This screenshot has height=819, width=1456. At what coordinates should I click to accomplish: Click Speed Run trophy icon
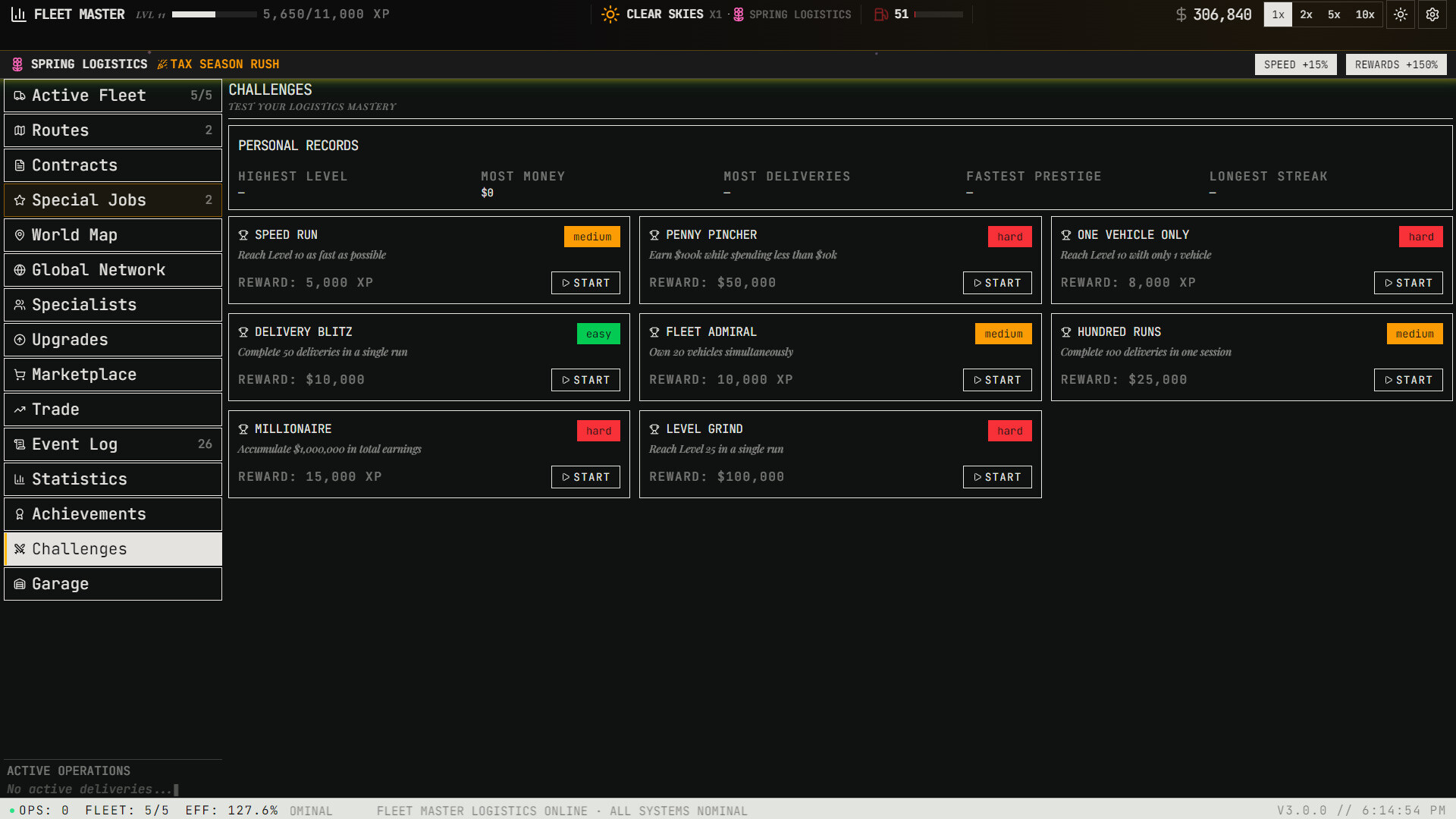[243, 235]
